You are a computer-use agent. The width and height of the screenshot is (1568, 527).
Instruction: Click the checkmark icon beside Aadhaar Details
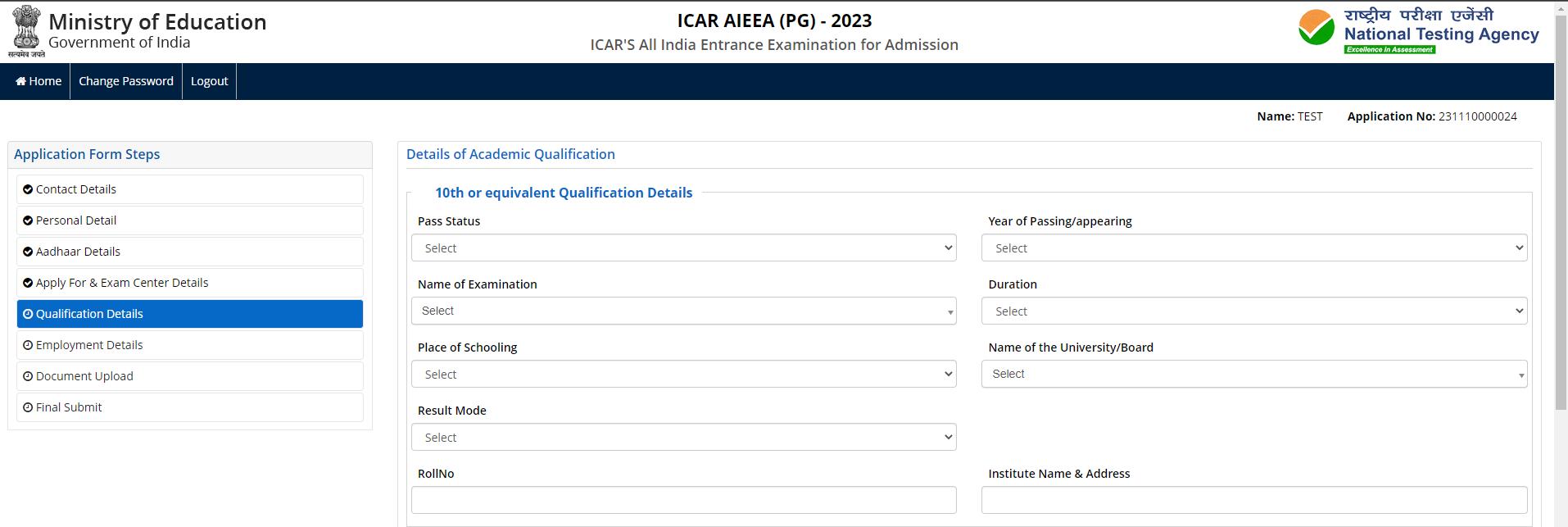pyautogui.click(x=28, y=252)
